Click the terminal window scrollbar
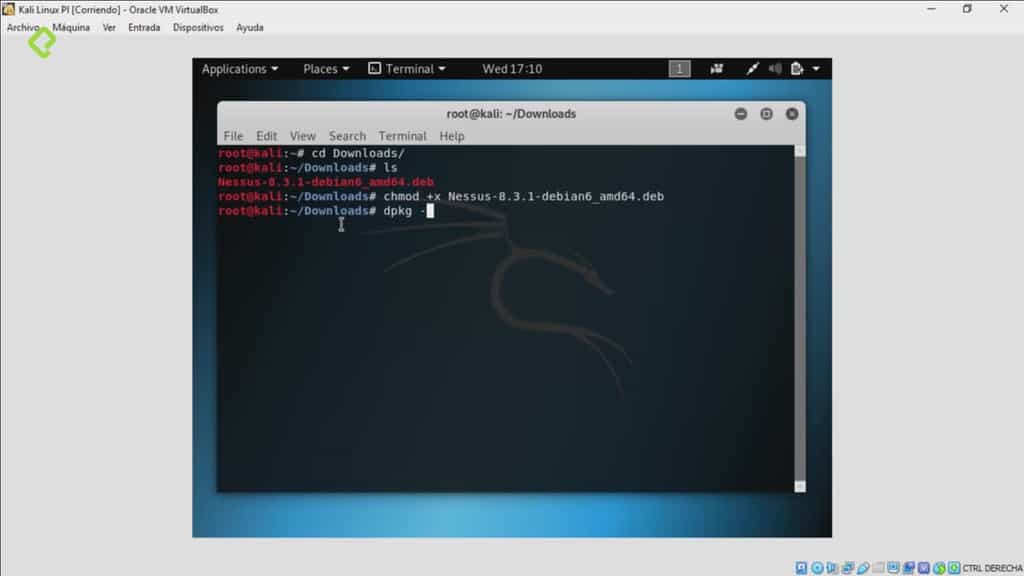The image size is (1024, 576). (x=797, y=300)
